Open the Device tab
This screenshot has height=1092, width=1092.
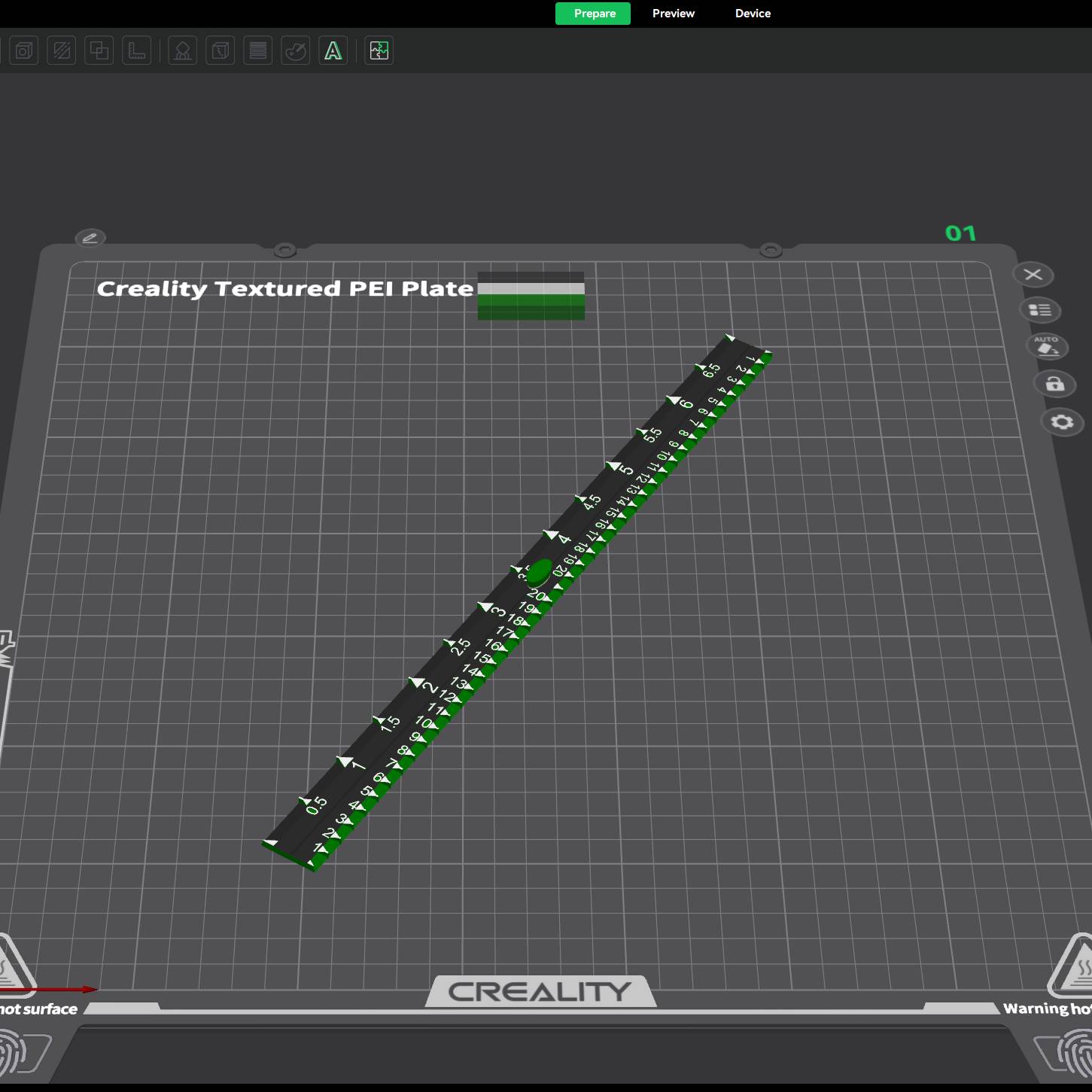pos(752,13)
